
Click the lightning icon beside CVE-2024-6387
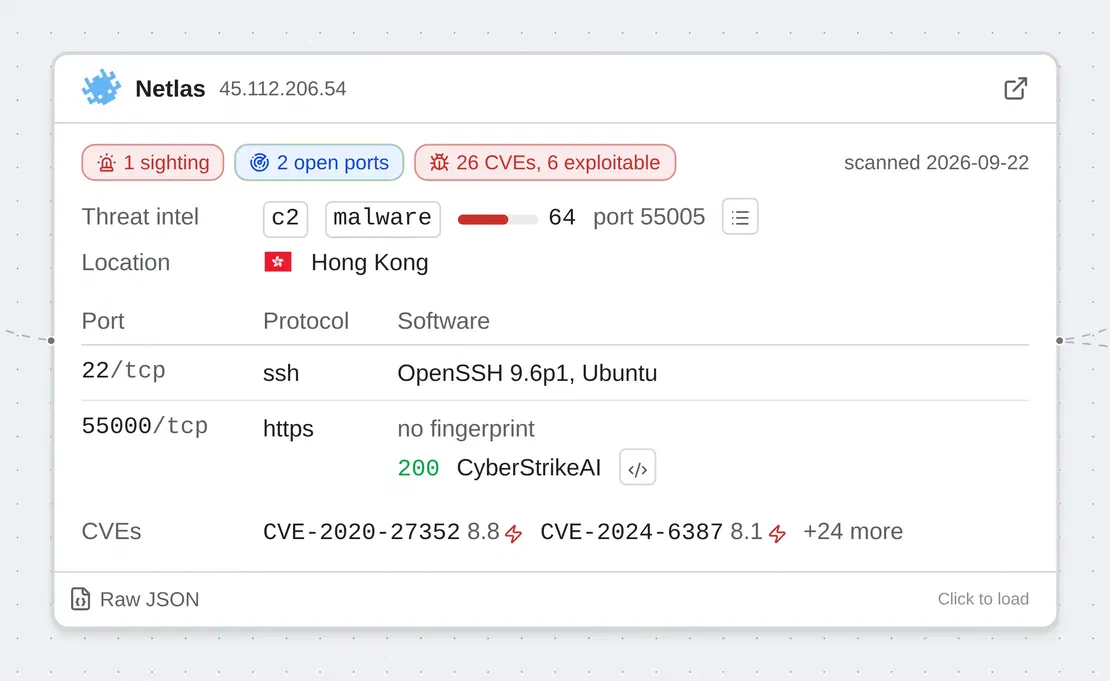(777, 533)
